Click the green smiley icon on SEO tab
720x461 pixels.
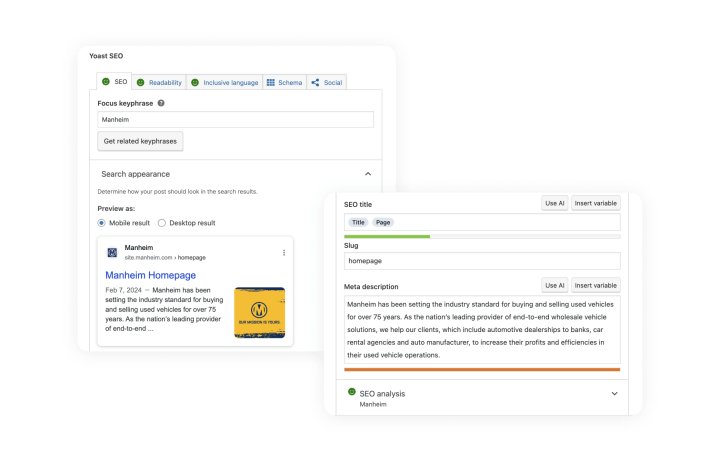(106, 81)
